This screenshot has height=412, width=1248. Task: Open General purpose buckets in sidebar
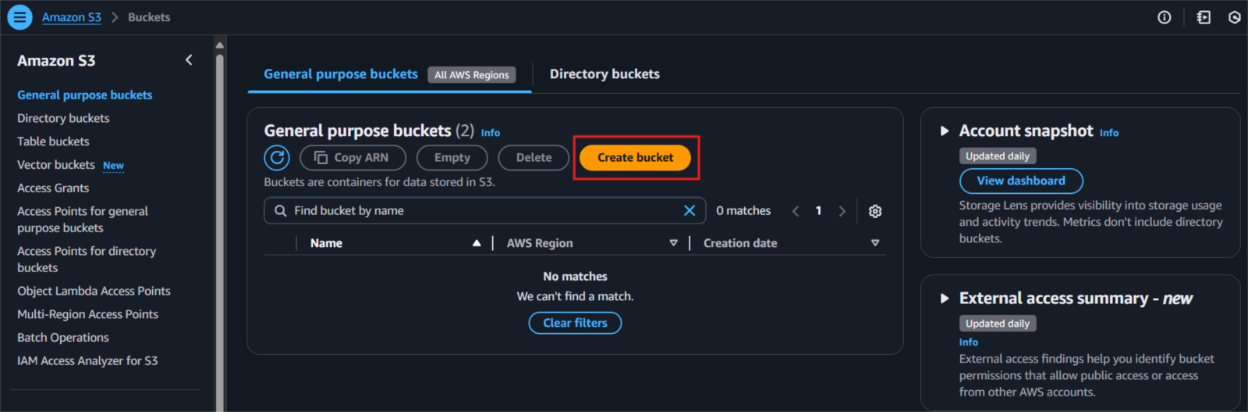point(85,95)
